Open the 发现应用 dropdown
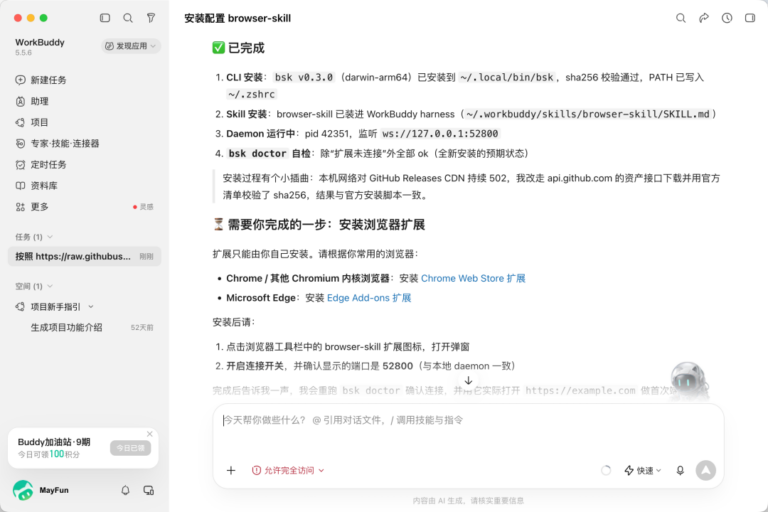 point(131,46)
